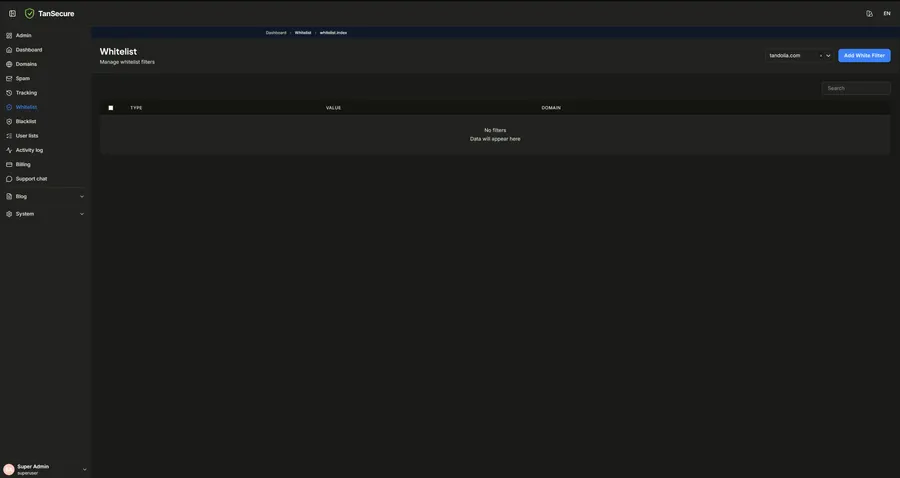
Task: Click the Whitelist page heading
Action: click(x=118, y=52)
